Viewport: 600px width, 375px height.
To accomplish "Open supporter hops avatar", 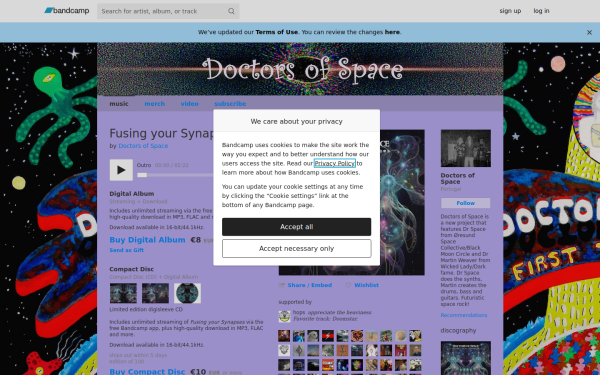I will pyautogui.click(x=284, y=316).
